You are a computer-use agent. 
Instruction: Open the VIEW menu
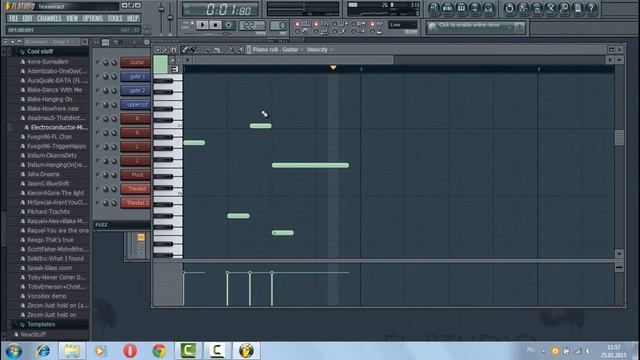click(72, 18)
